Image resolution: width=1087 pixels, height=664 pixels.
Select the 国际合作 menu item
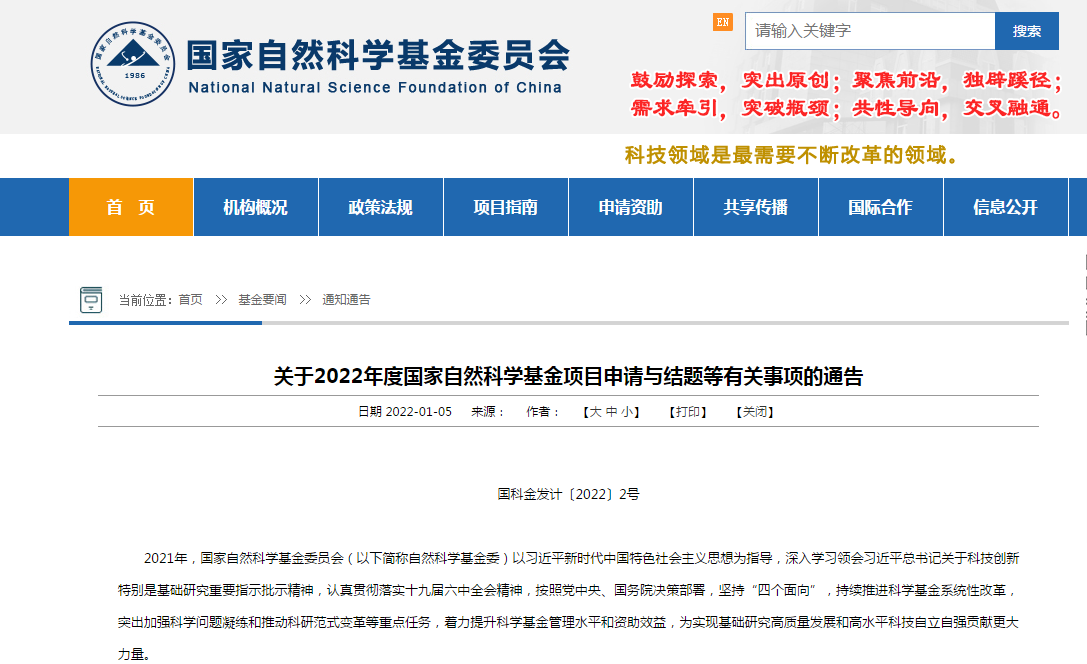point(880,207)
